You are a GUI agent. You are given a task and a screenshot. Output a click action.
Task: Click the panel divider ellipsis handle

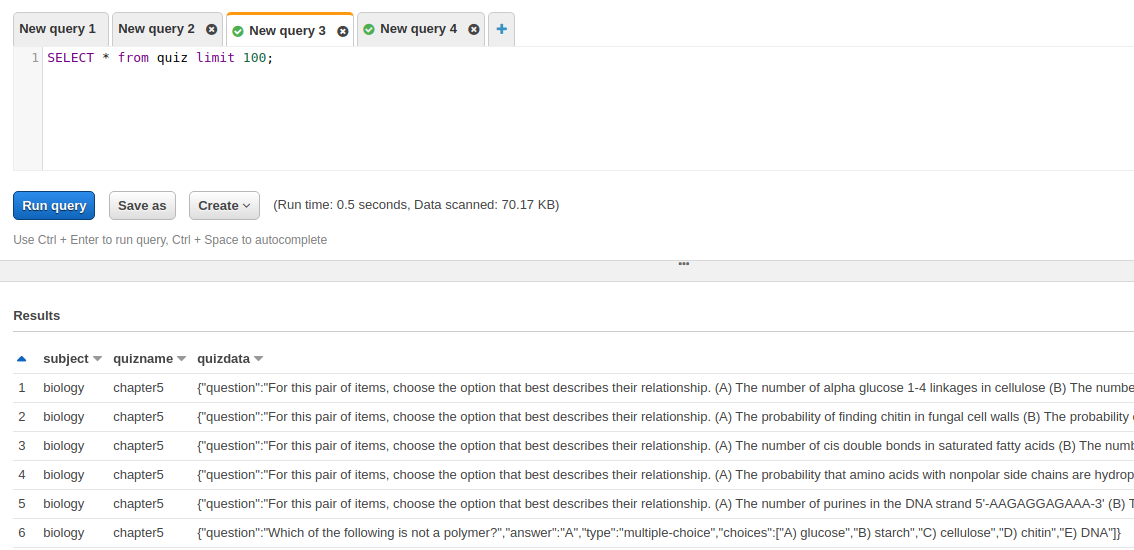(x=683, y=264)
